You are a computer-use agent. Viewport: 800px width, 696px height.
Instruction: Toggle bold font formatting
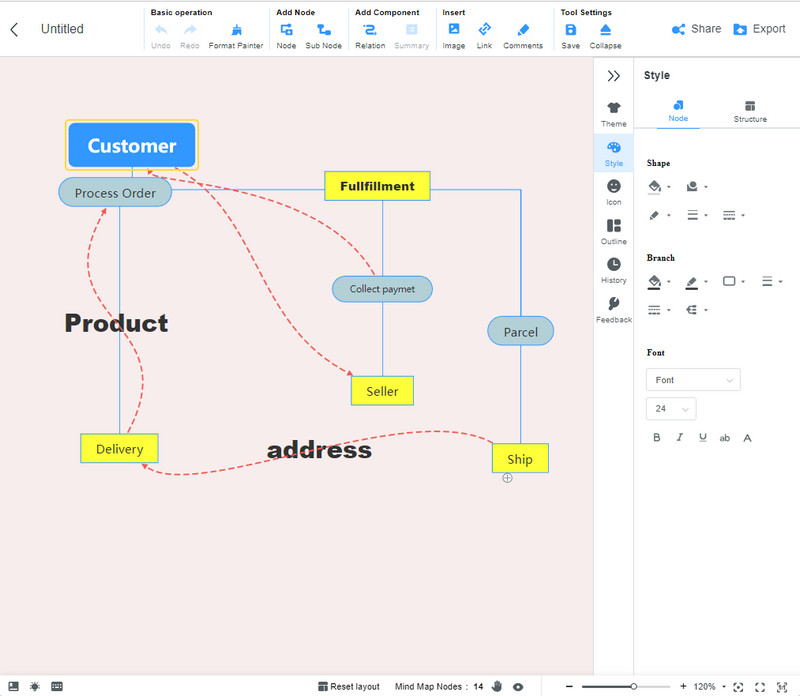pos(657,438)
